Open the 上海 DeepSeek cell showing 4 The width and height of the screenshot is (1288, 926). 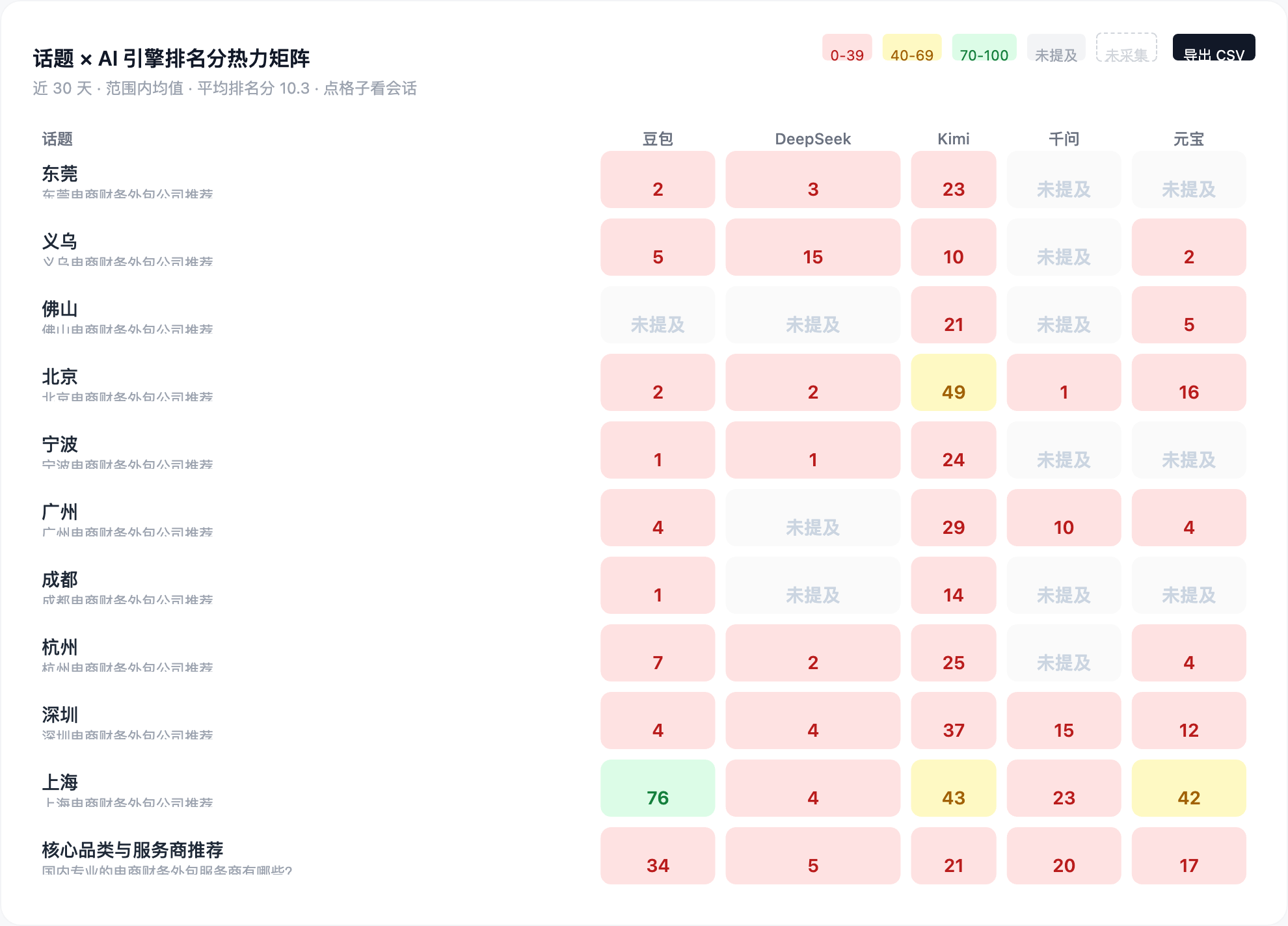point(812,788)
